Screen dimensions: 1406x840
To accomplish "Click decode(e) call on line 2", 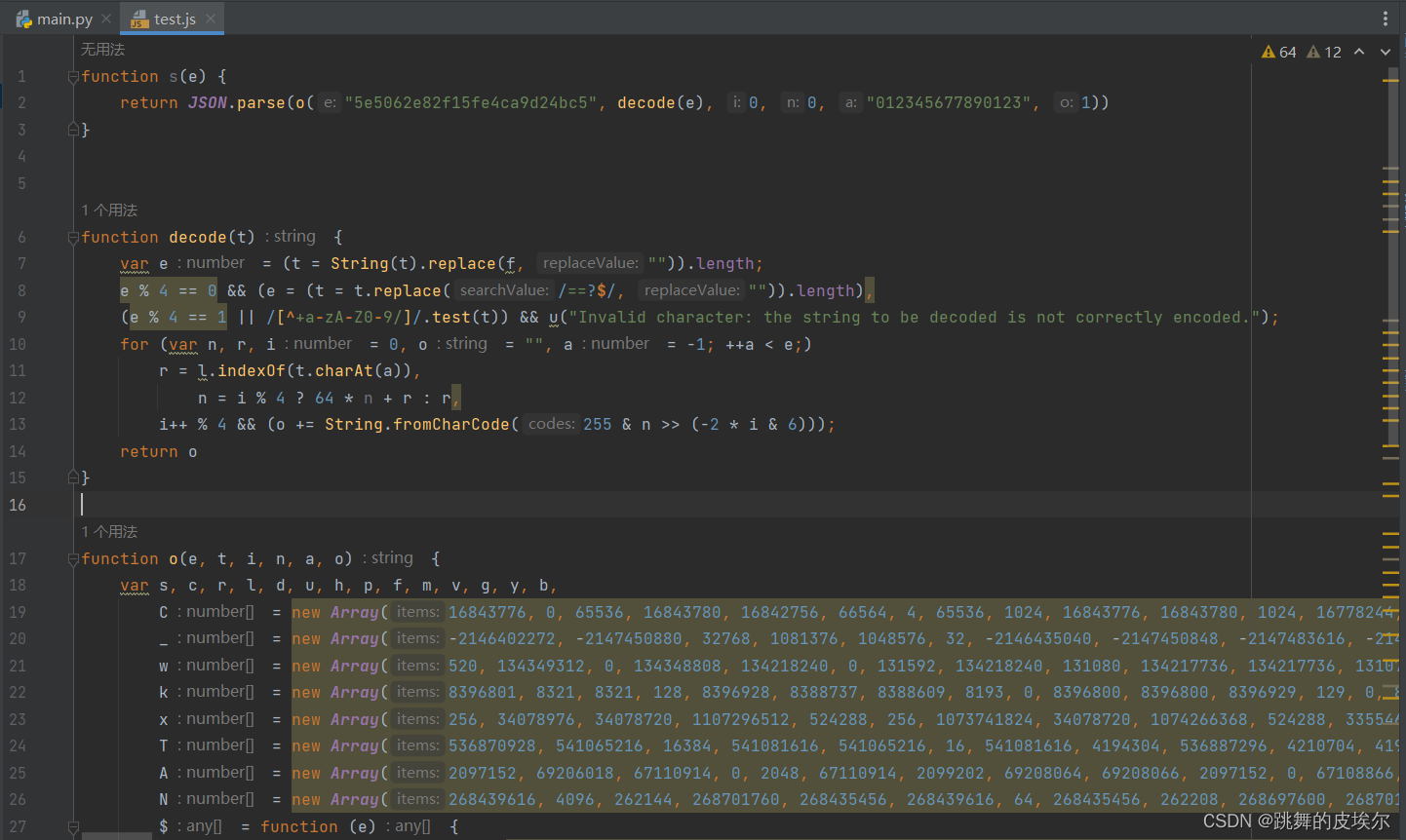I will pos(660,102).
